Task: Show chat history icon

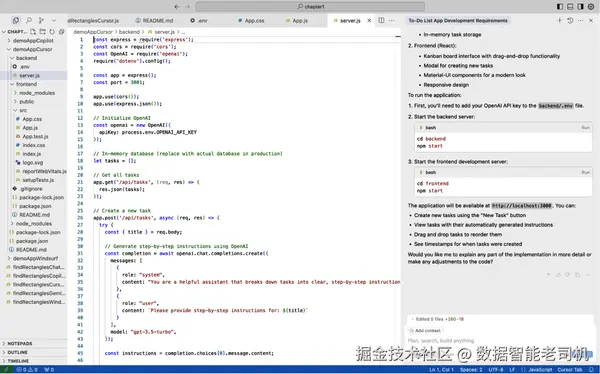Action: [x=570, y=20]
